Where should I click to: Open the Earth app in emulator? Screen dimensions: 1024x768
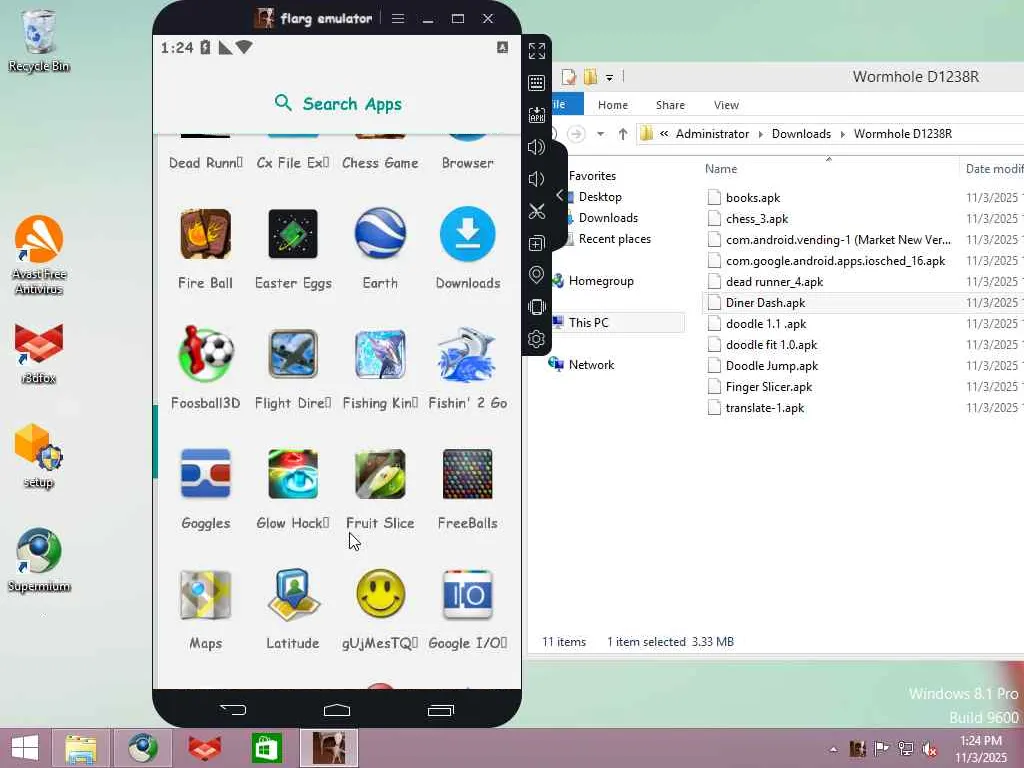[x=380, y=234]
